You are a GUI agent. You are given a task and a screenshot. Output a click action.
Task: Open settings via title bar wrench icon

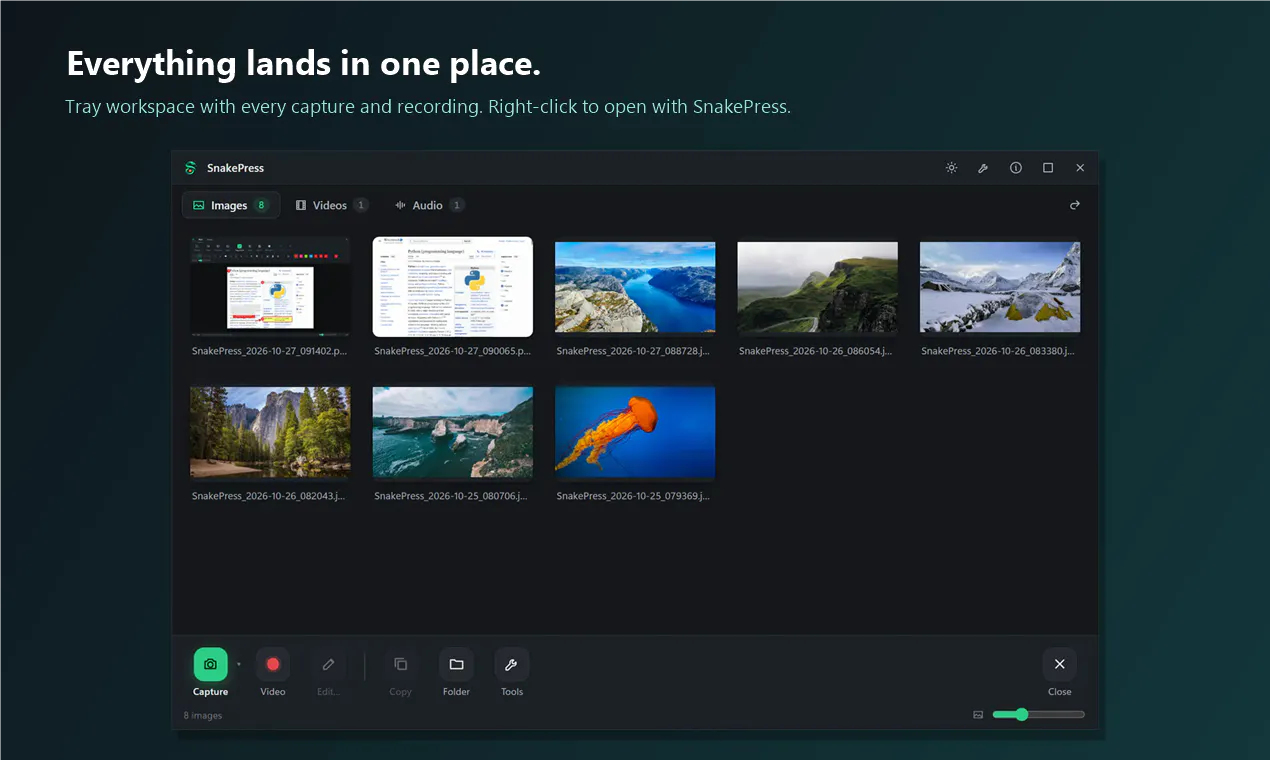tap(983, 168)
